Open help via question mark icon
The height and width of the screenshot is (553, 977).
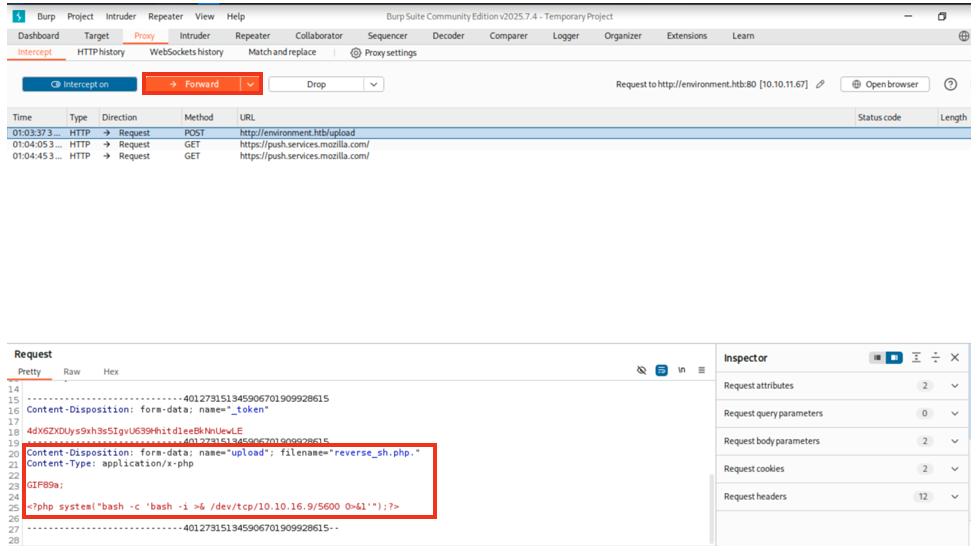950,84
